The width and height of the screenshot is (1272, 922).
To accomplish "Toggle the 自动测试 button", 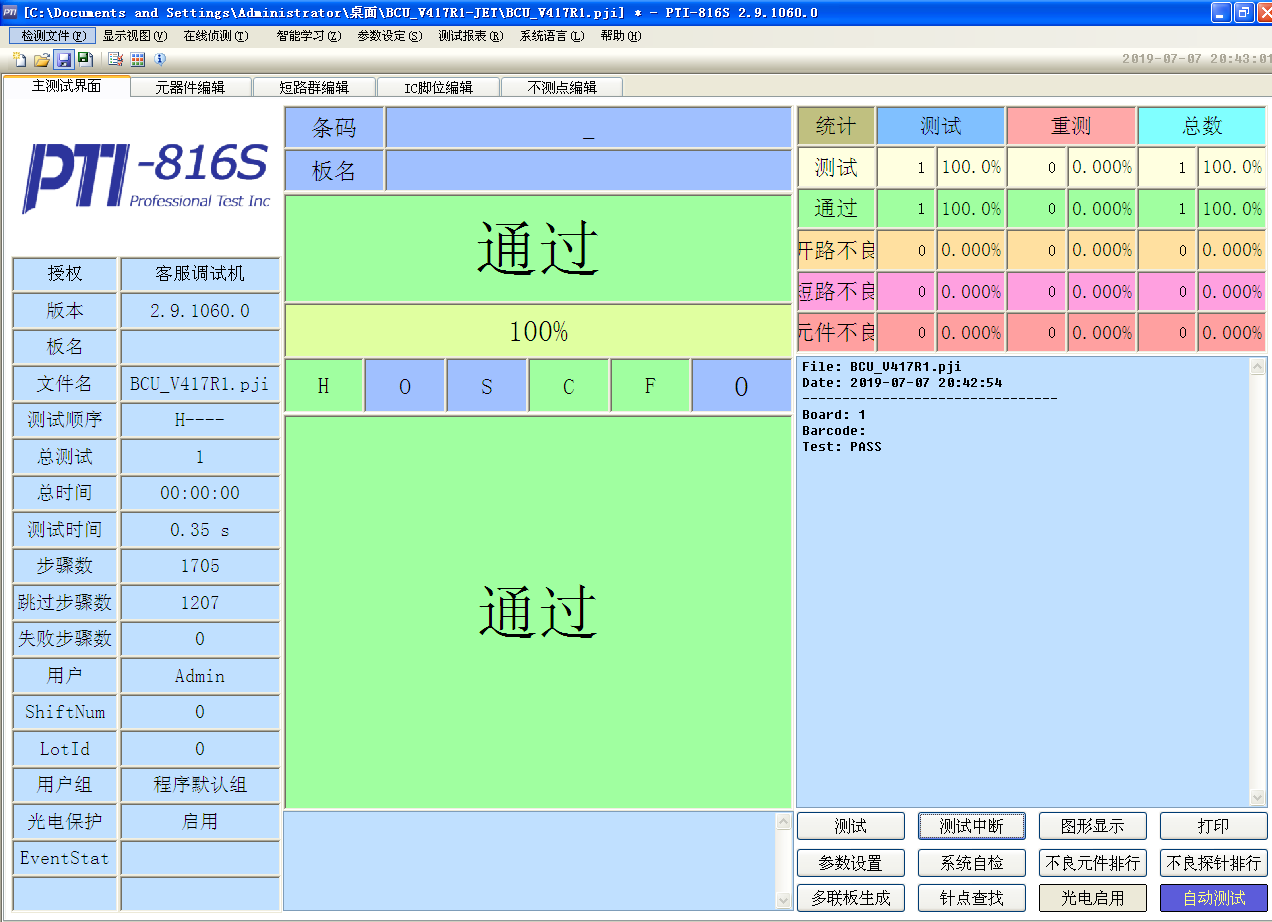I will (1214, 898).
